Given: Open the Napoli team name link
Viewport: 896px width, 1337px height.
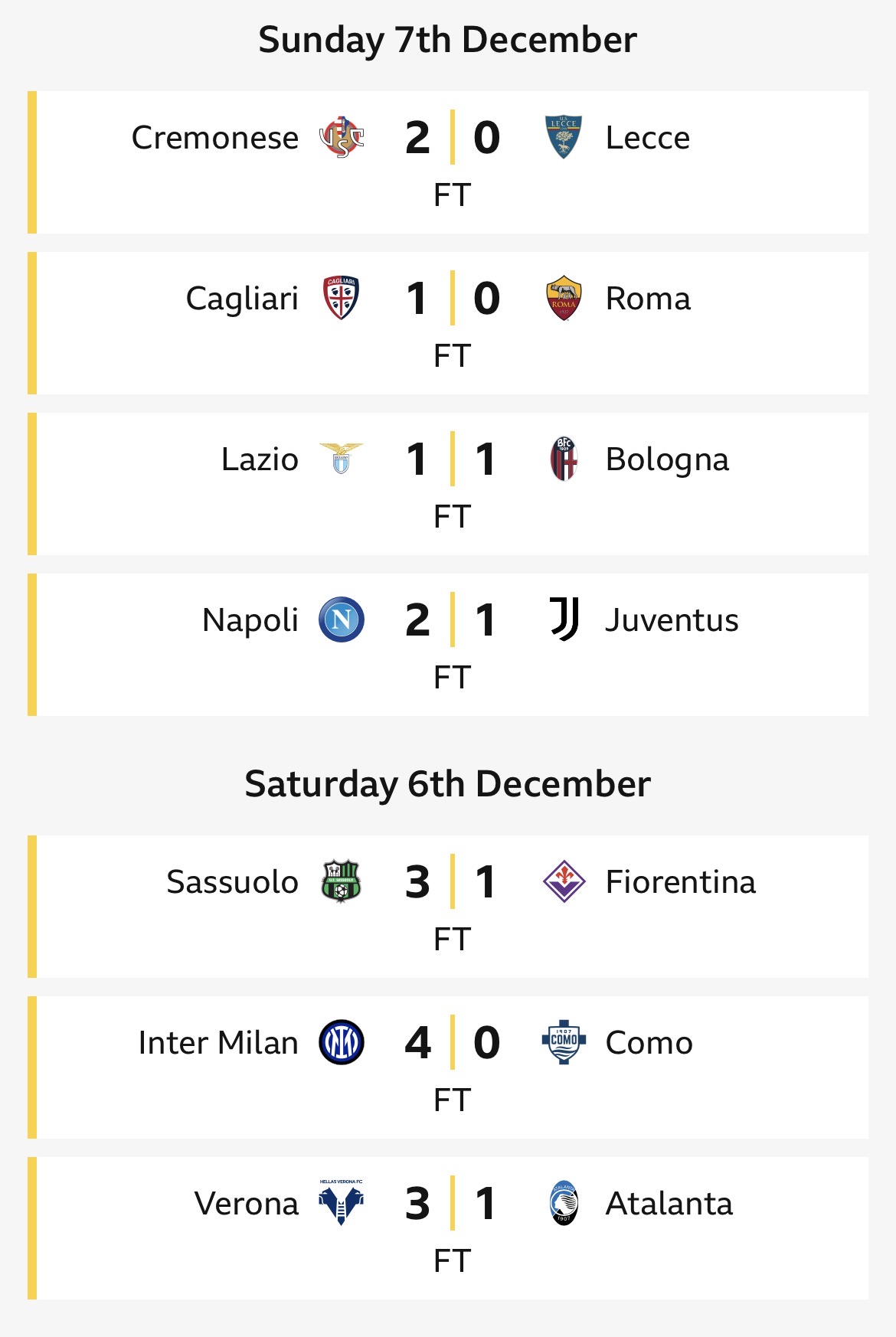Looking at the screenshot, I should (250, 620).
